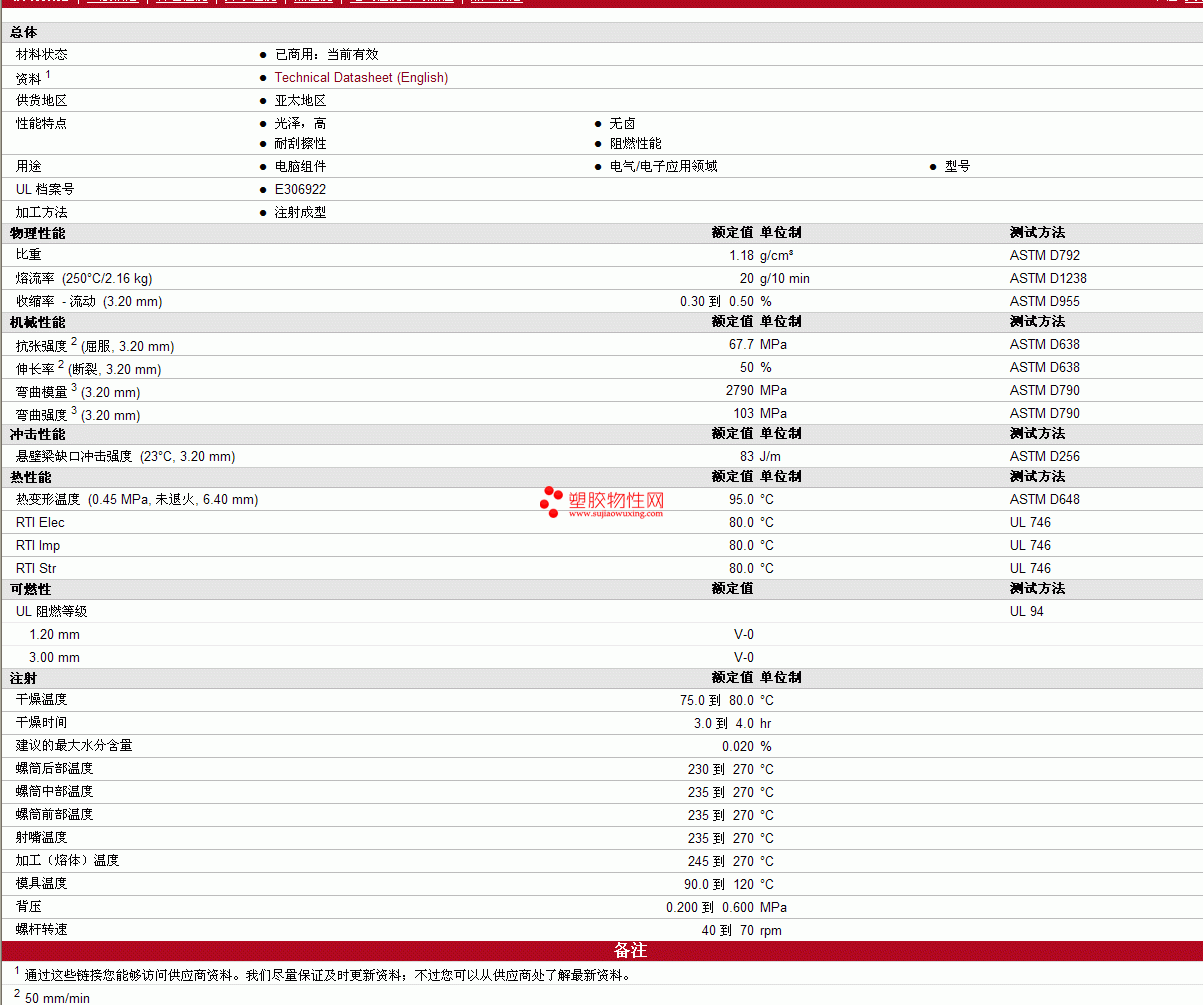Click the ASTM D648 test method

(x=1045, y=500)
